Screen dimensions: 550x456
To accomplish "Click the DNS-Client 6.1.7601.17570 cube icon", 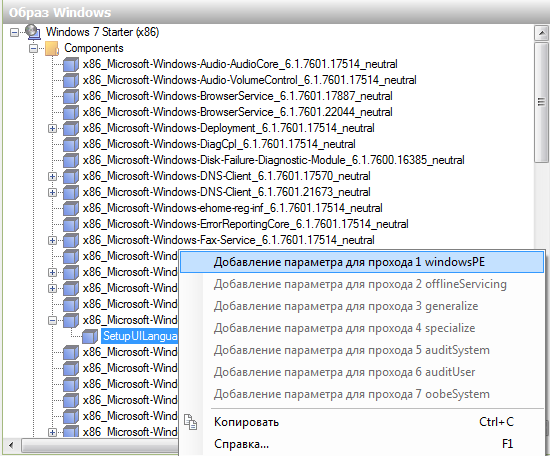I will (71, 176).
